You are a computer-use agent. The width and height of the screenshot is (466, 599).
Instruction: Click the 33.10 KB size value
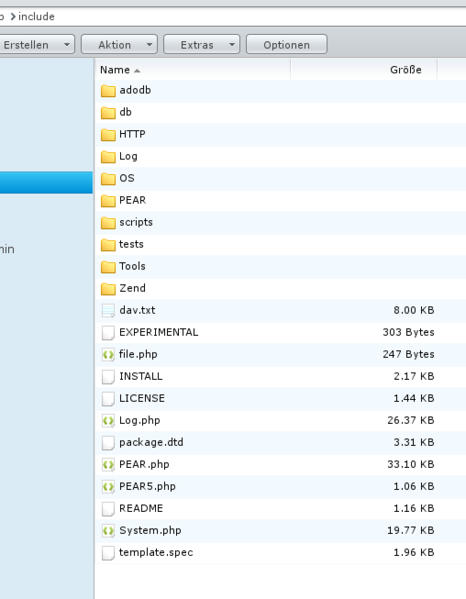tap(411, 465)
